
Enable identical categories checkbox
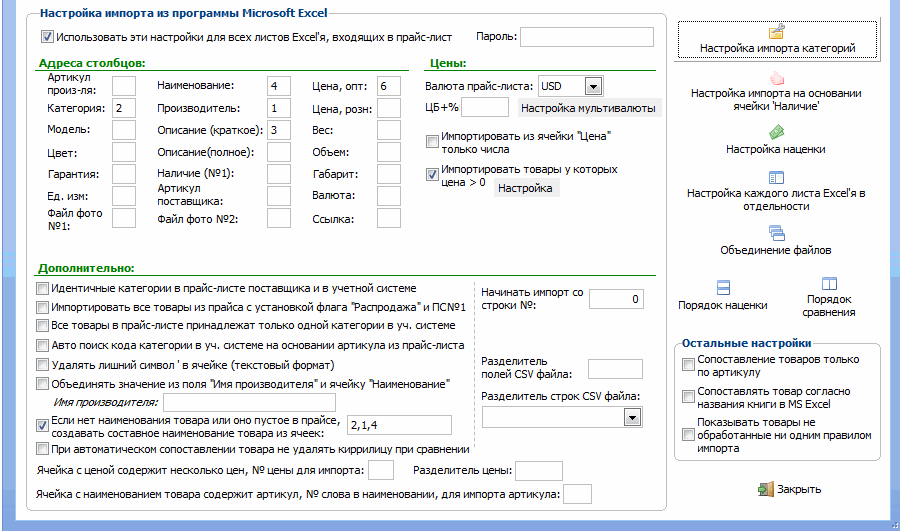[42, 288]
